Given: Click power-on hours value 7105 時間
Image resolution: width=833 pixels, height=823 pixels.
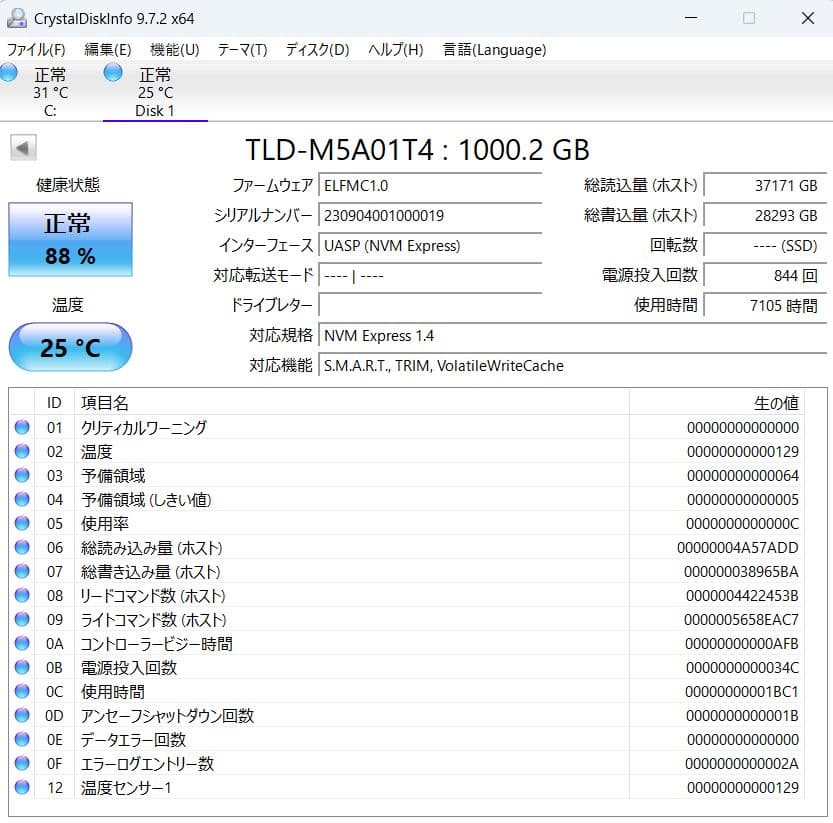Looking at the screenshot, I should pyautogui.click(x=765, y=306).
